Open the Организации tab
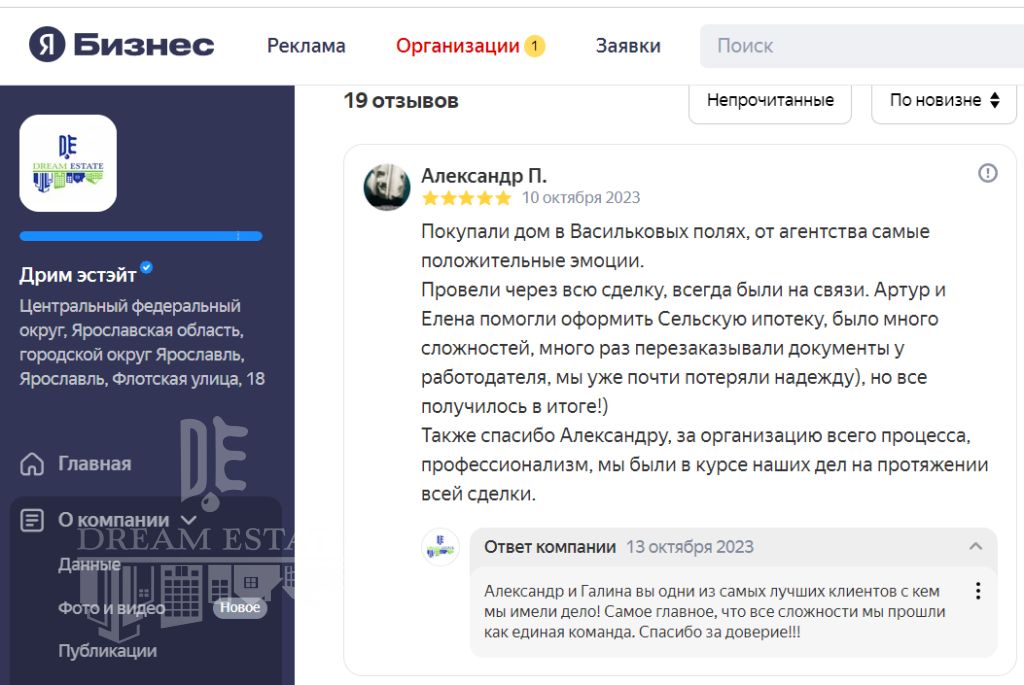1024x685 pixels. tap(458, 46)
